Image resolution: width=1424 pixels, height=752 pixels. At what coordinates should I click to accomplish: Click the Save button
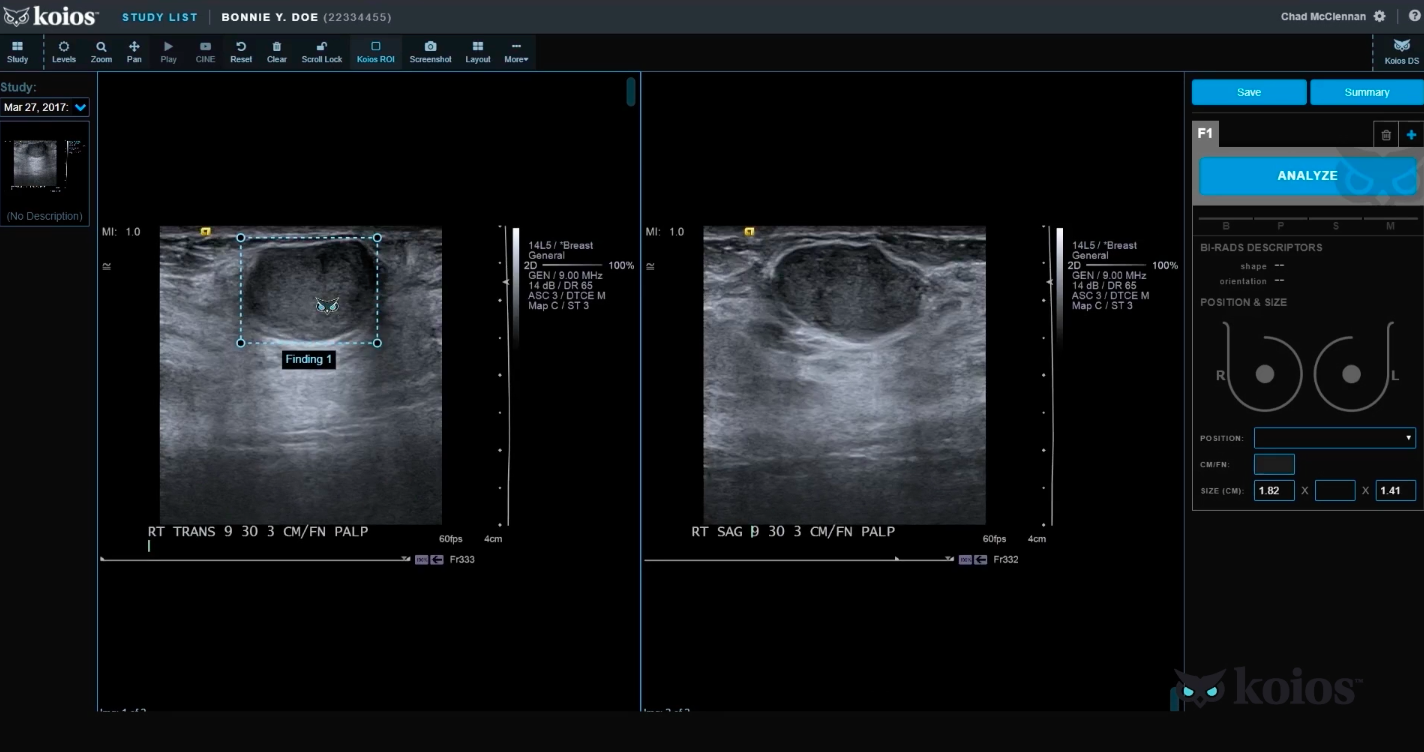pos(1249,92)
